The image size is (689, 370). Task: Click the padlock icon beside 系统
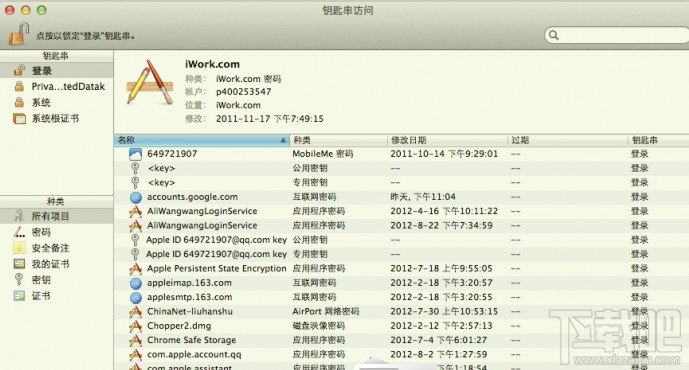(19, 102)
